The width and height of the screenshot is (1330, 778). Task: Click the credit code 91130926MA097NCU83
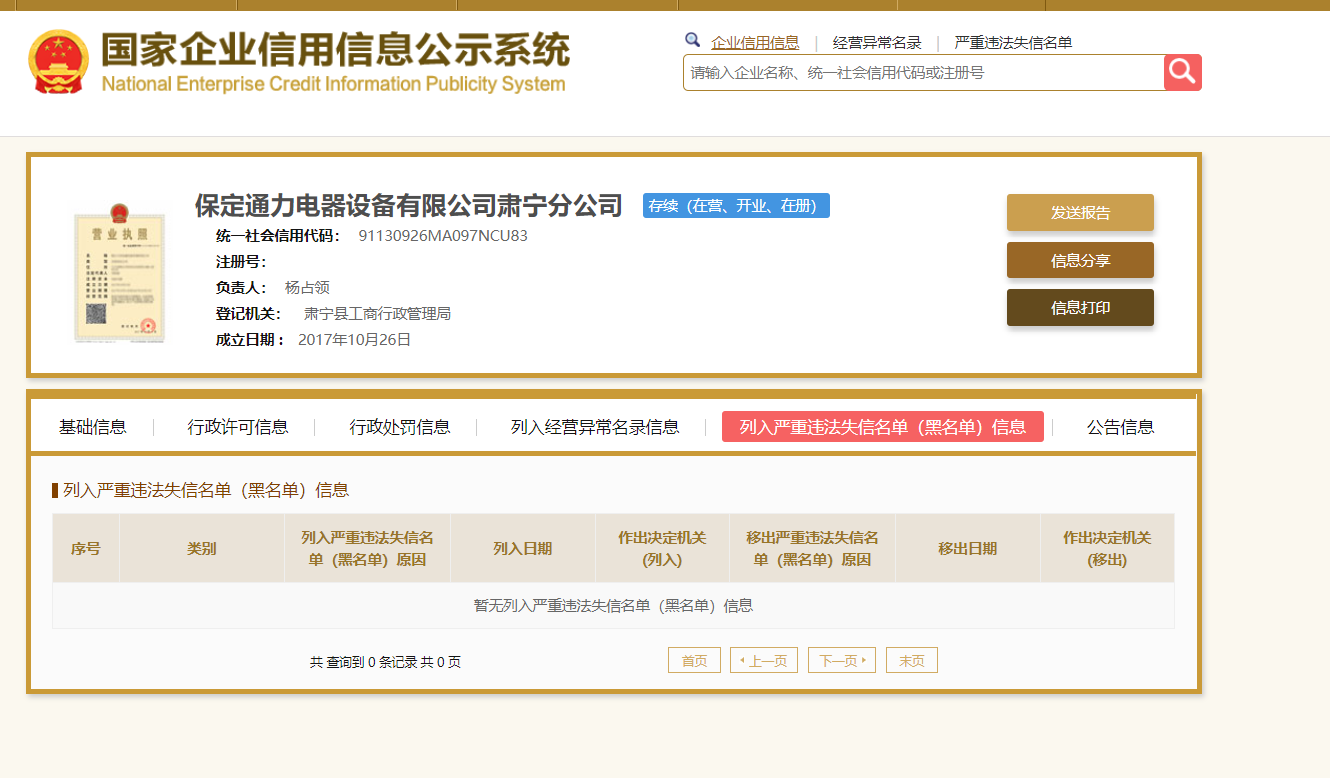point(443,236)
